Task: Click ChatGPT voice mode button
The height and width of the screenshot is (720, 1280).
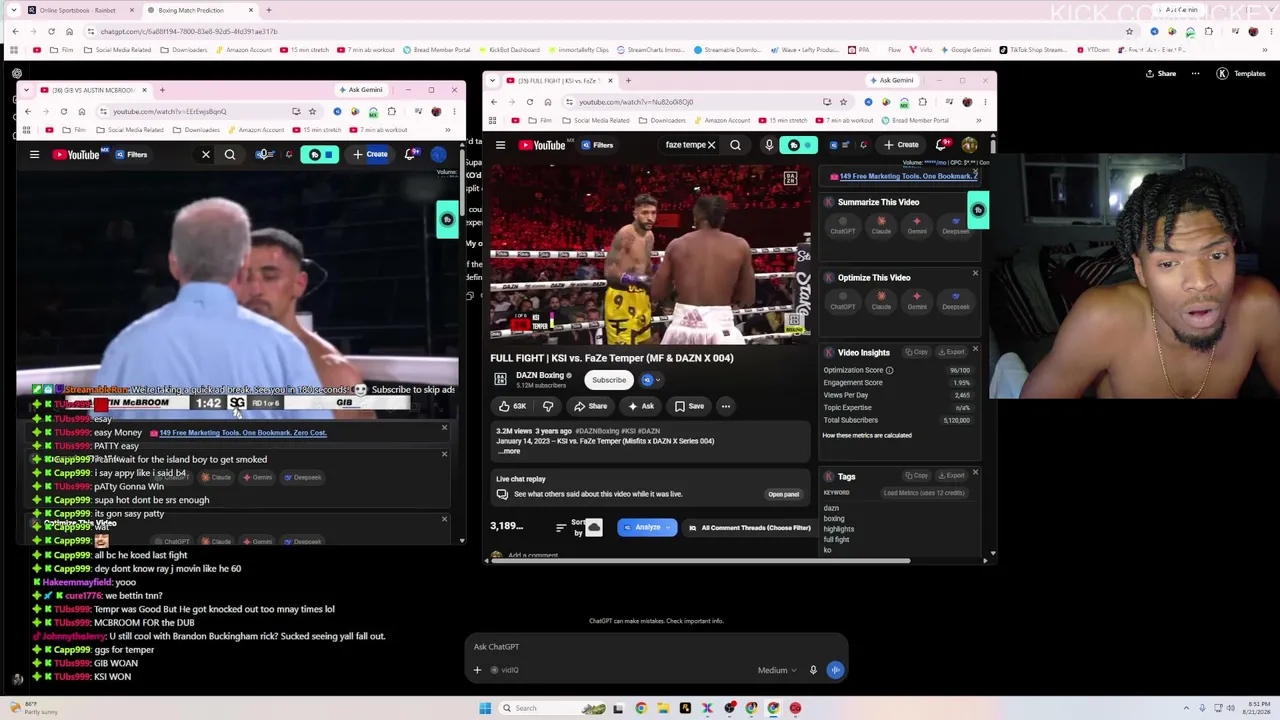Action: (x=835, y=670)
